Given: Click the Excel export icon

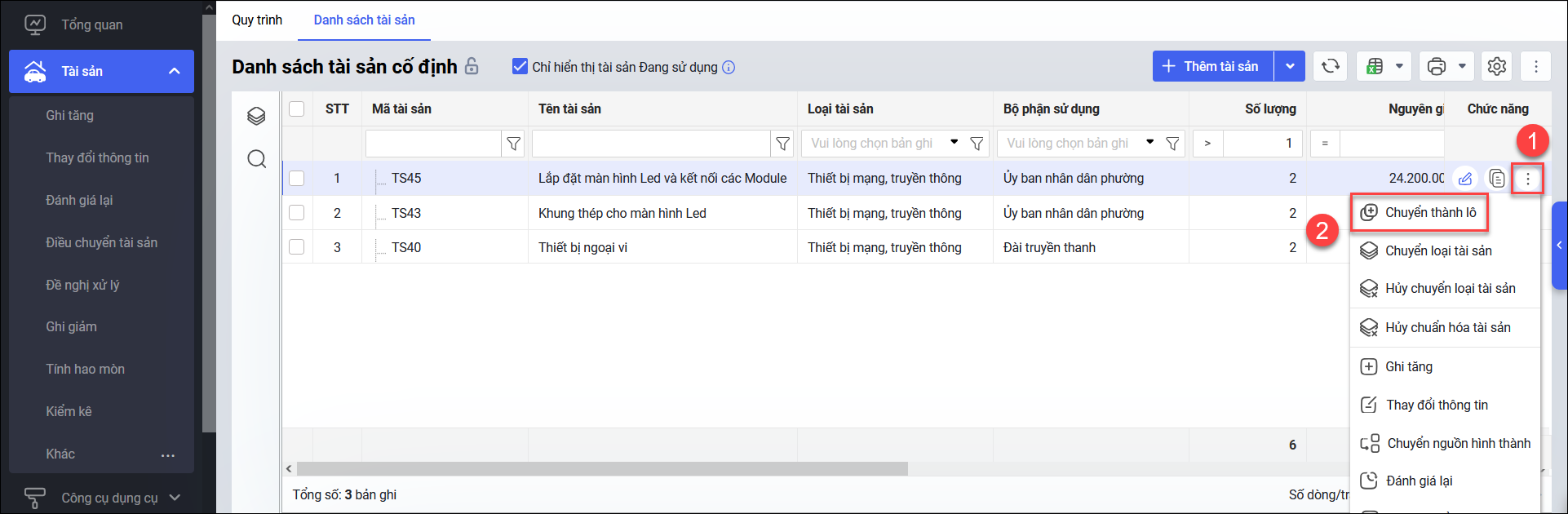Looking at the screenshot, I should click(x=1375, y=66).
